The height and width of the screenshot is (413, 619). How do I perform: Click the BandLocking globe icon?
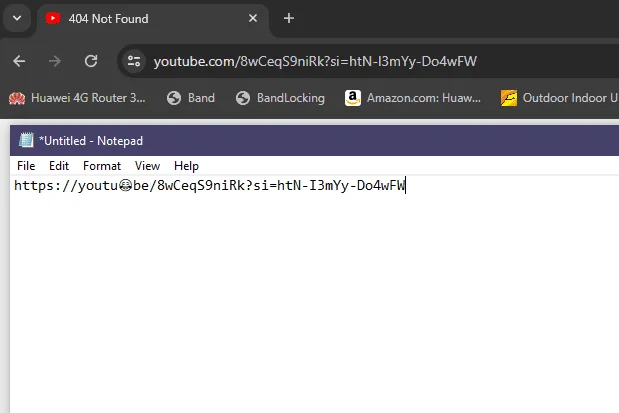[x=243, y=98]
